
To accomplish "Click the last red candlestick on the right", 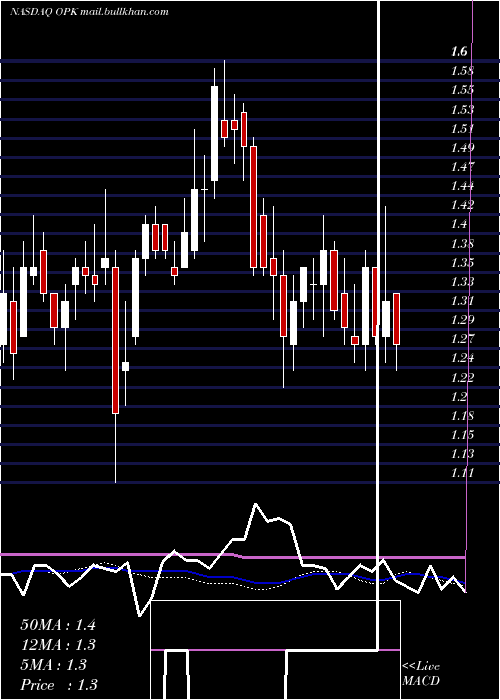I will point(396,319).
